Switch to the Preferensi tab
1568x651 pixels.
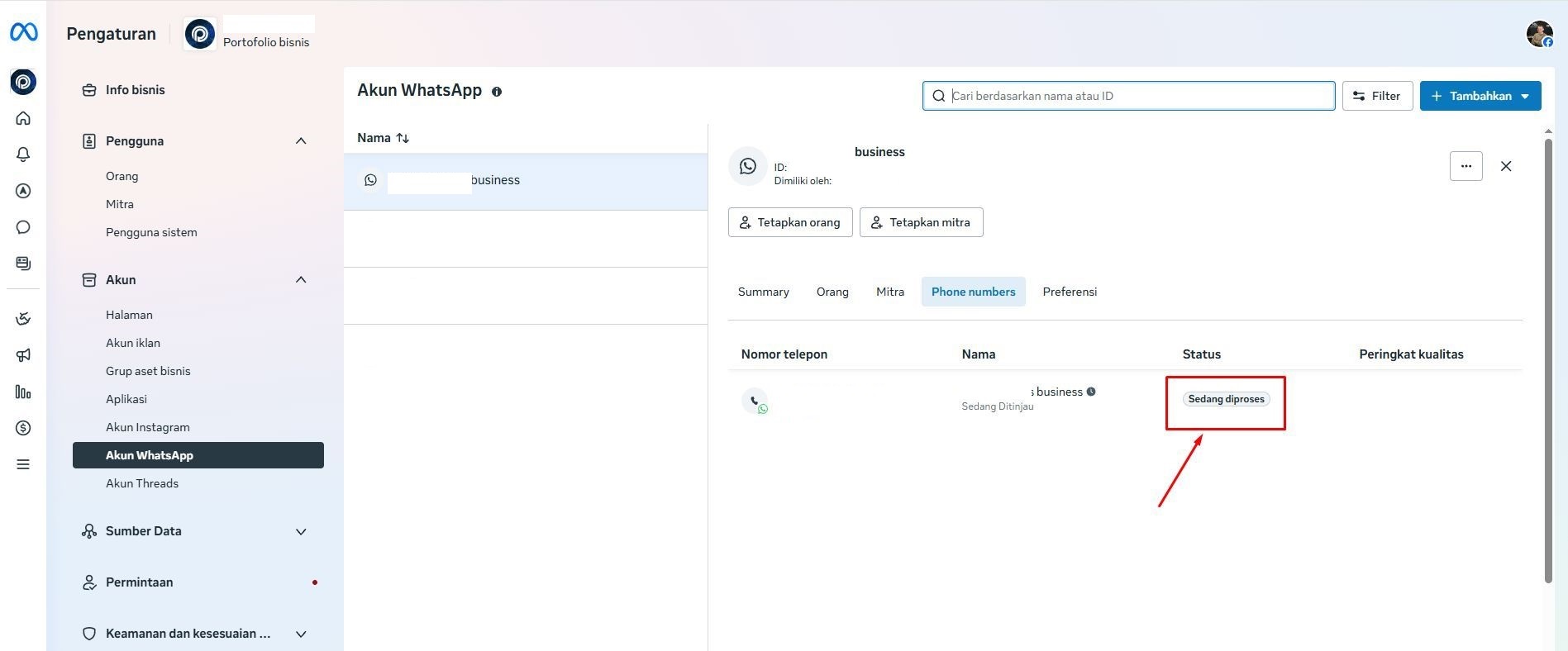point(1070,292)
